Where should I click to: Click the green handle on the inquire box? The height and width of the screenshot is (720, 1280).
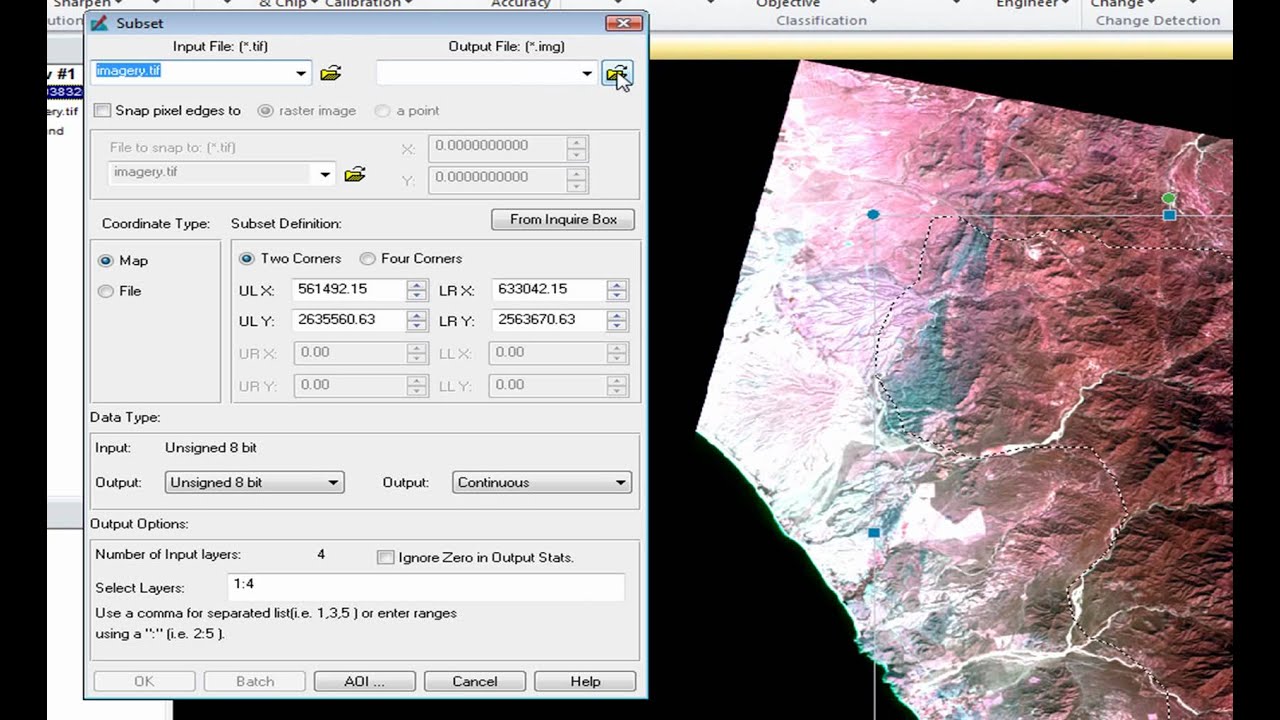pos(1169,198)
